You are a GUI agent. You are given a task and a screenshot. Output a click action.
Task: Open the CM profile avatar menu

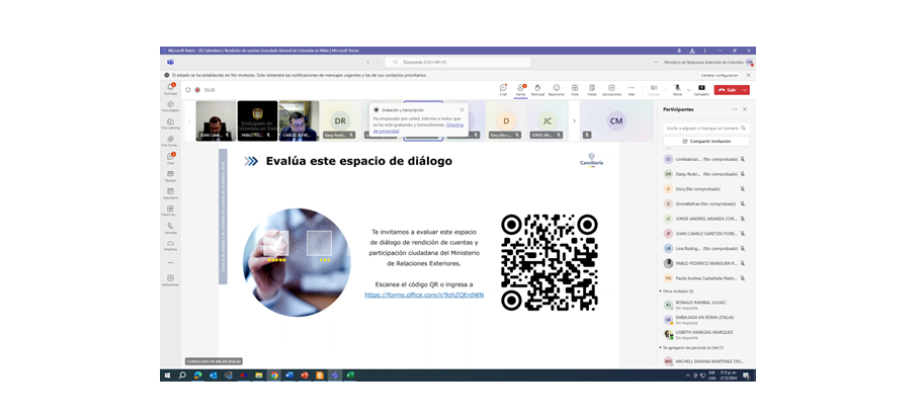click(x=749, y=62)
